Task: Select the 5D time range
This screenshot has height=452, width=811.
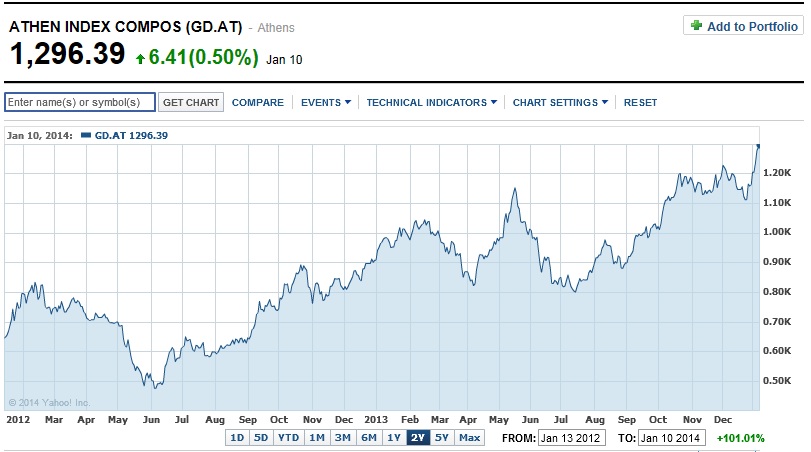Action: pyautogui.click(x=261, y=438)
